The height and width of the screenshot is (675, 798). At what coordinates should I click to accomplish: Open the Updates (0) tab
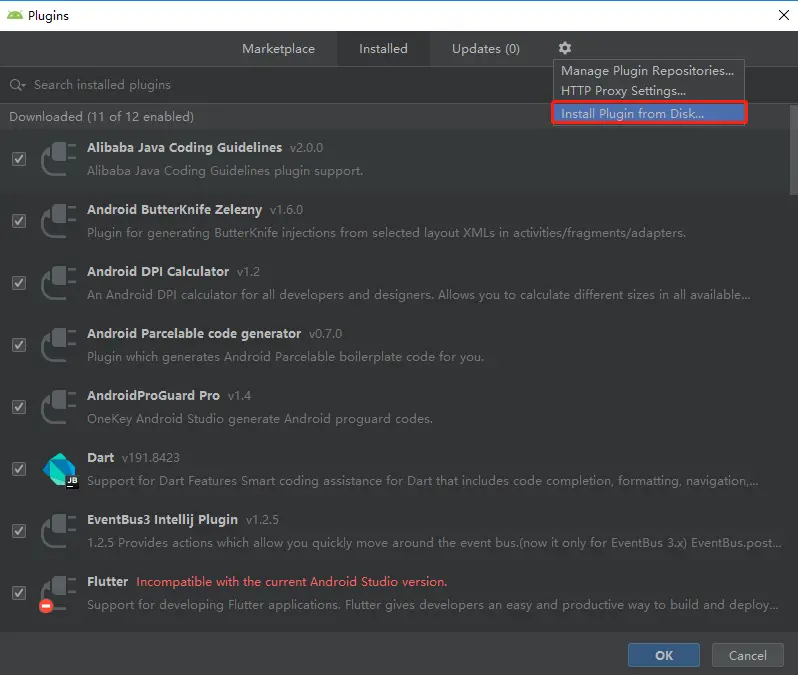click(x=486, y=49)
